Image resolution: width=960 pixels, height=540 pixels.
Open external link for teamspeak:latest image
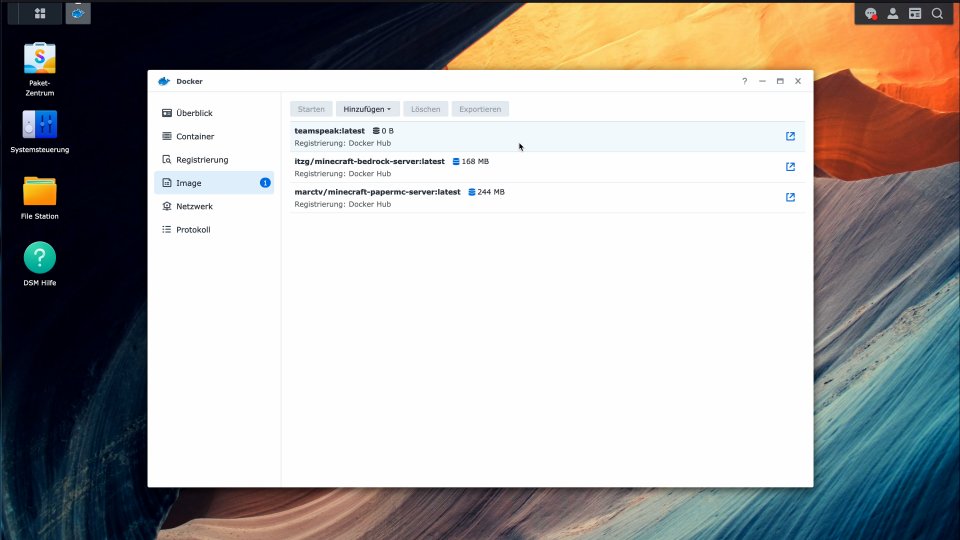click(790, 136)
